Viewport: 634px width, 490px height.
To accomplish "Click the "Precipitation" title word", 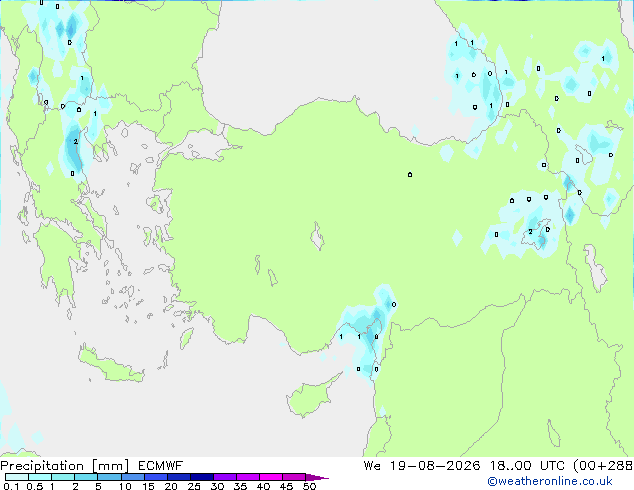I will click(42, 466).
